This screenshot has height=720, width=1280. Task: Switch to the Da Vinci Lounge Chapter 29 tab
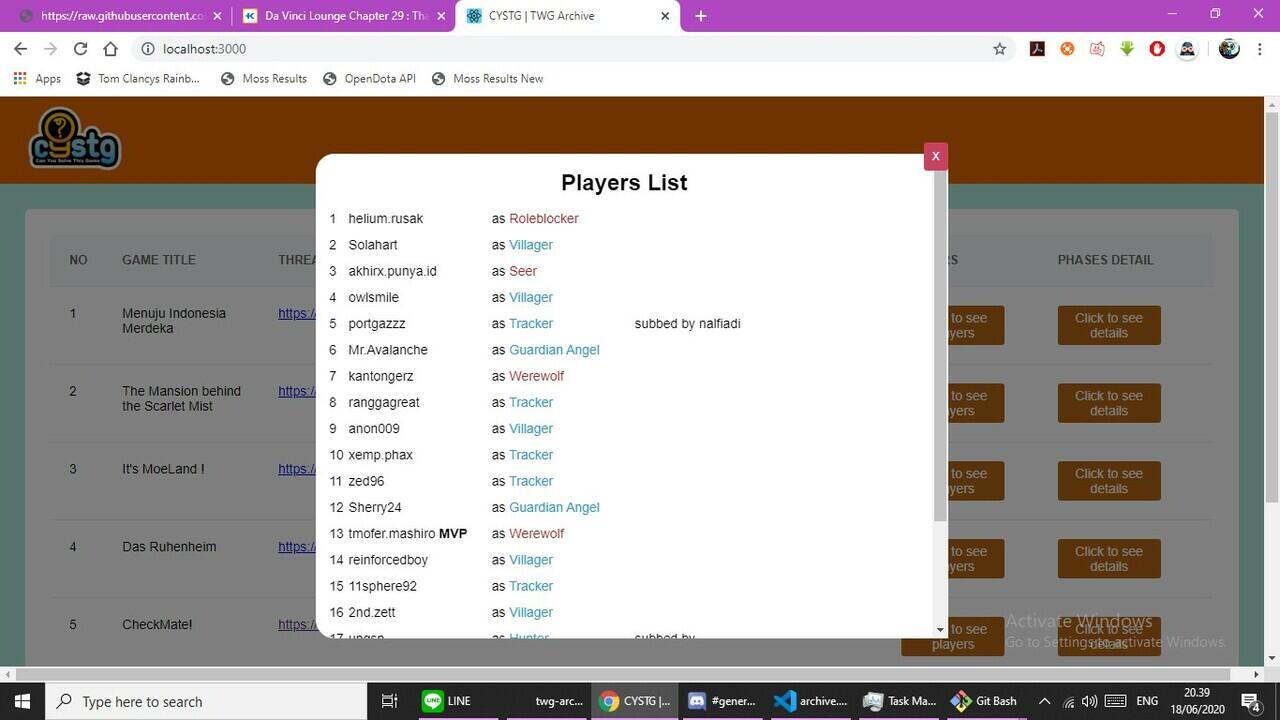[344, 16]
